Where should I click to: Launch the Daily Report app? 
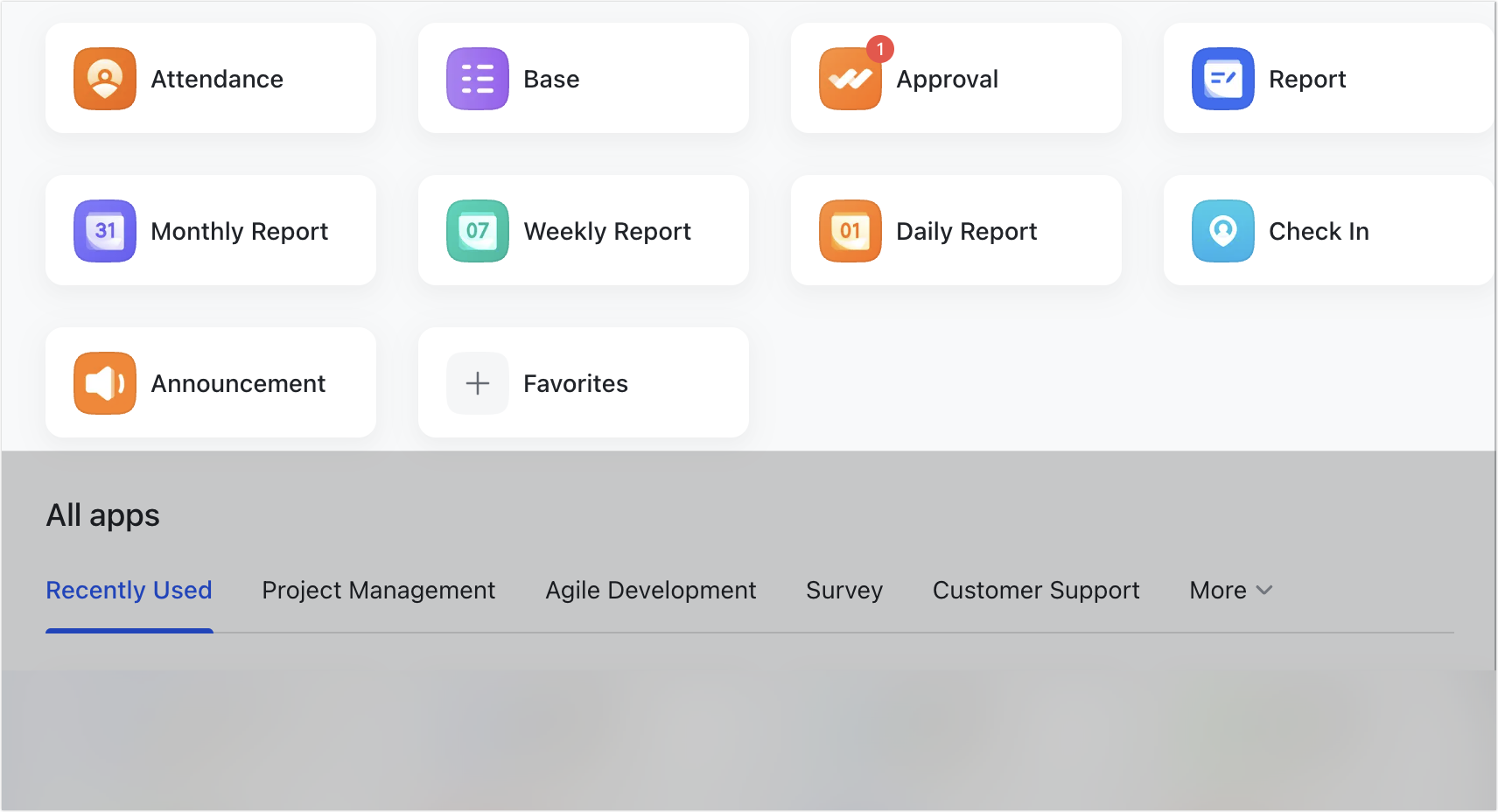[954, 231]
